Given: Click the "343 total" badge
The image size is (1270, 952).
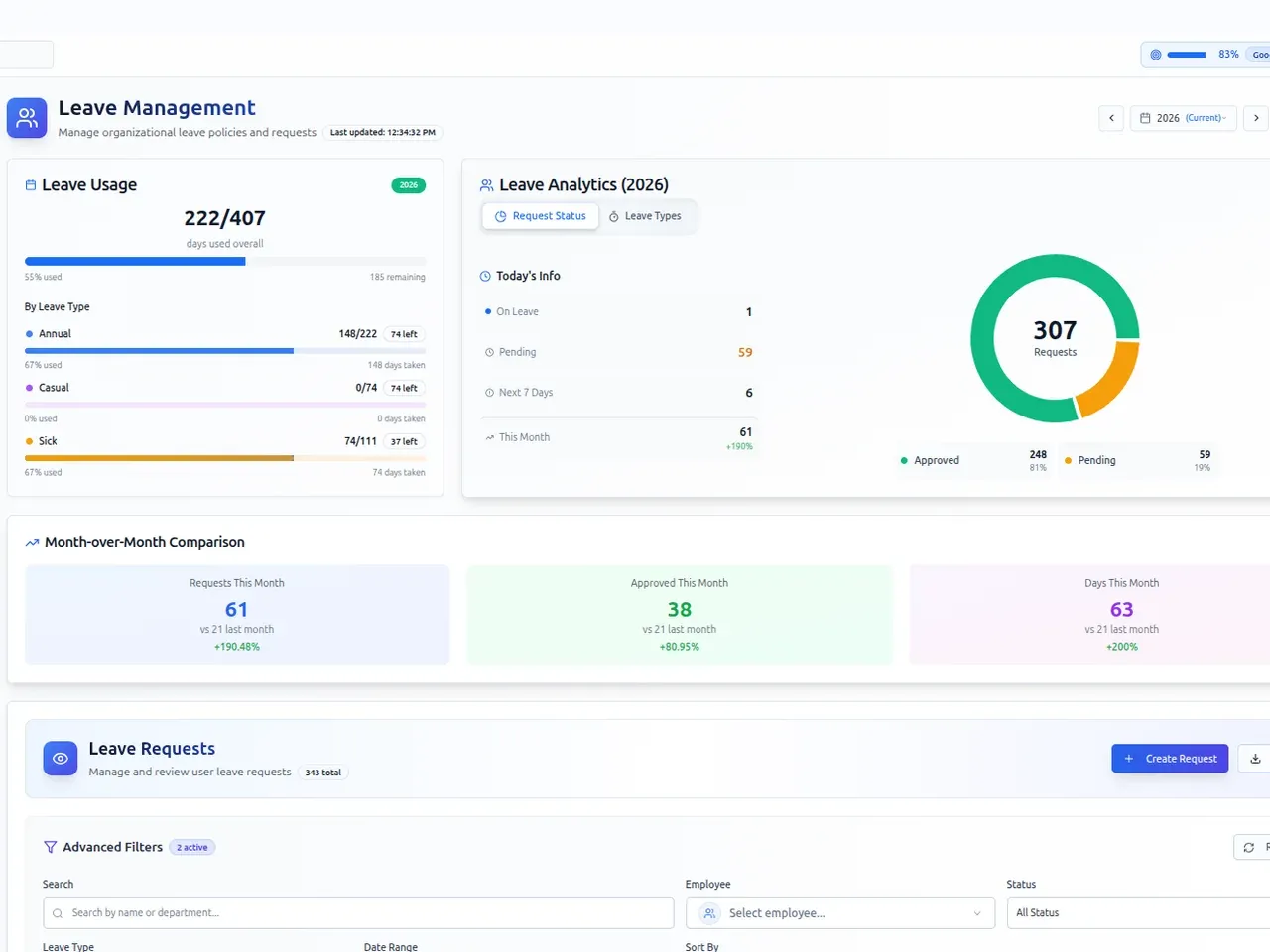Looking at the screenshot, I should pos(323,773).
